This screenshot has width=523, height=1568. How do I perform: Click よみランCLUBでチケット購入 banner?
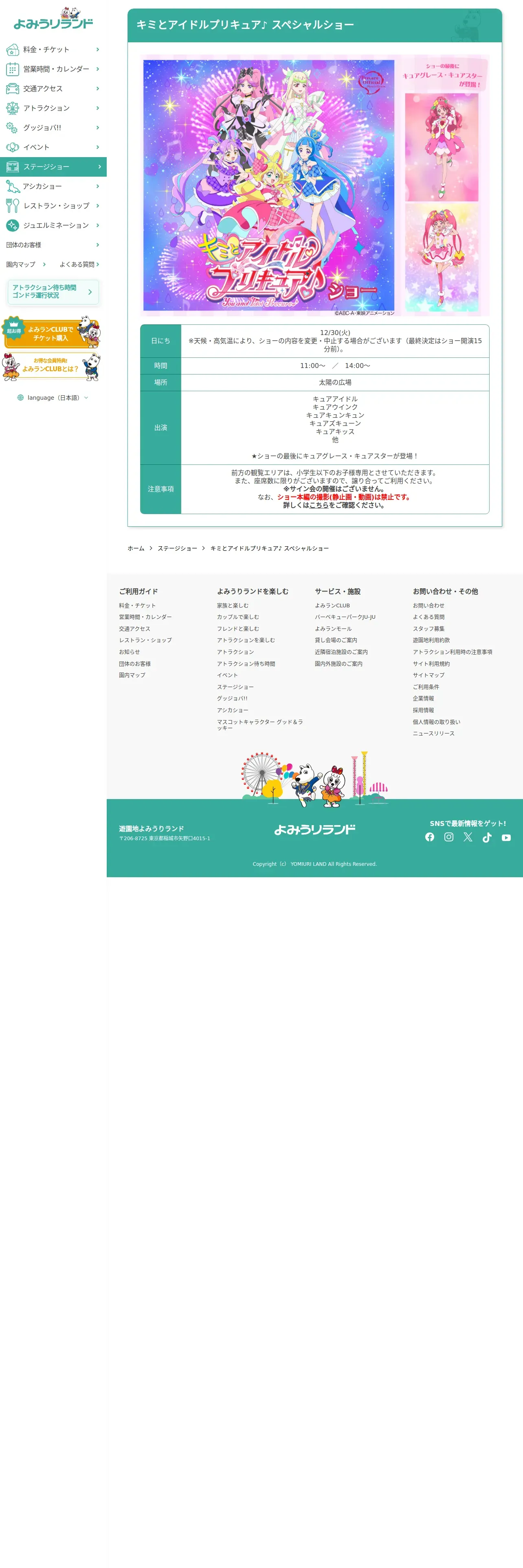pos(52,332)
